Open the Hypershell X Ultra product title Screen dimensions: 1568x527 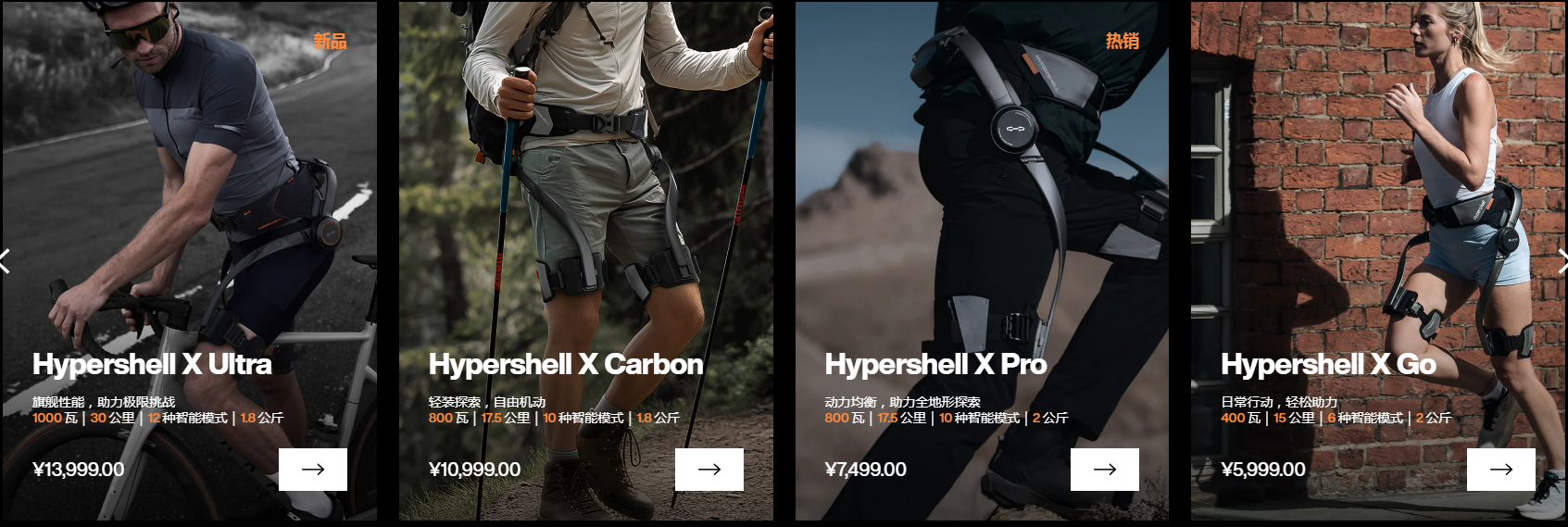[152, 364]
